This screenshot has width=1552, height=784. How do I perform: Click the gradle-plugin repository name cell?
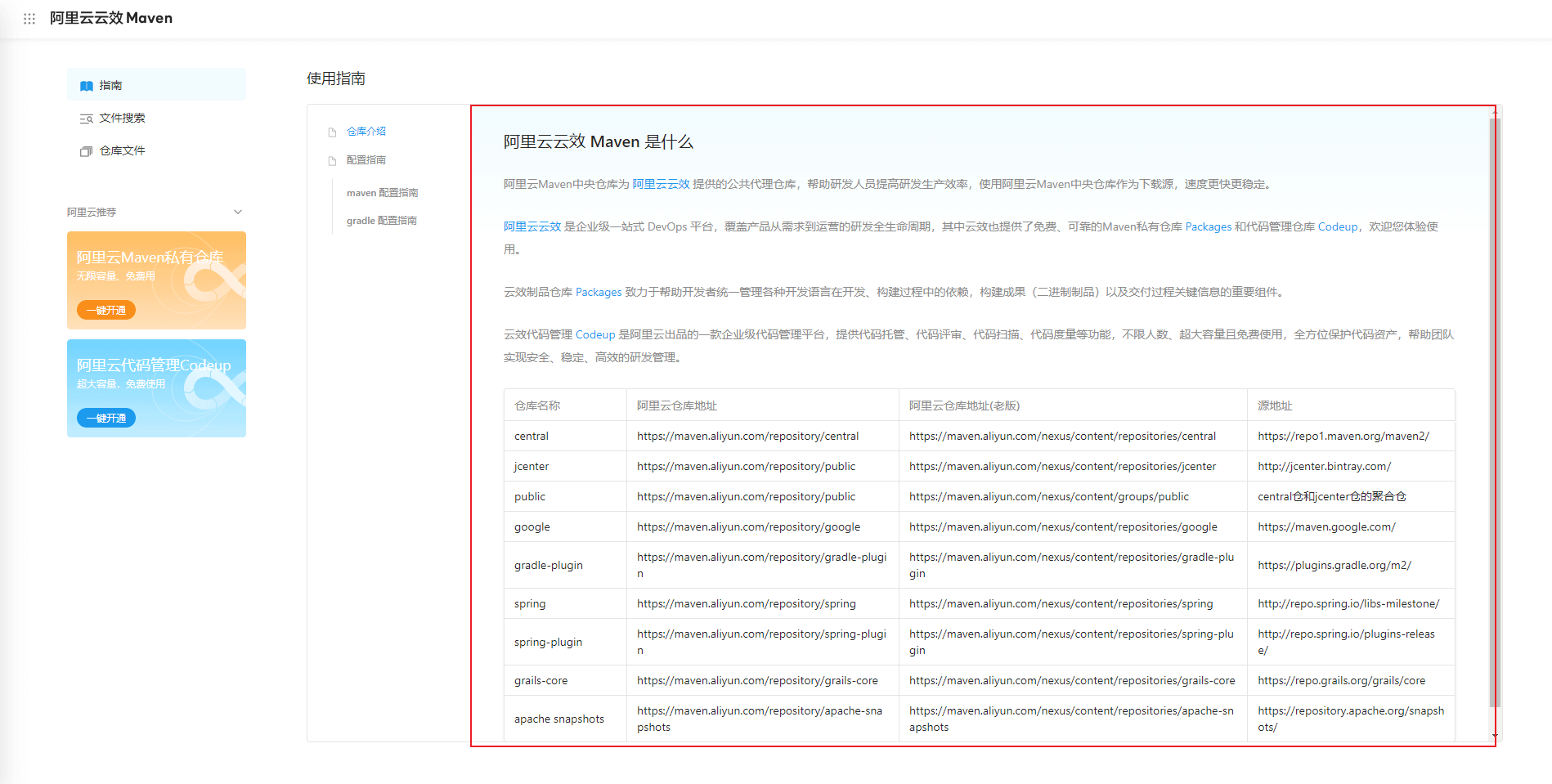click(x=565, y=565)
